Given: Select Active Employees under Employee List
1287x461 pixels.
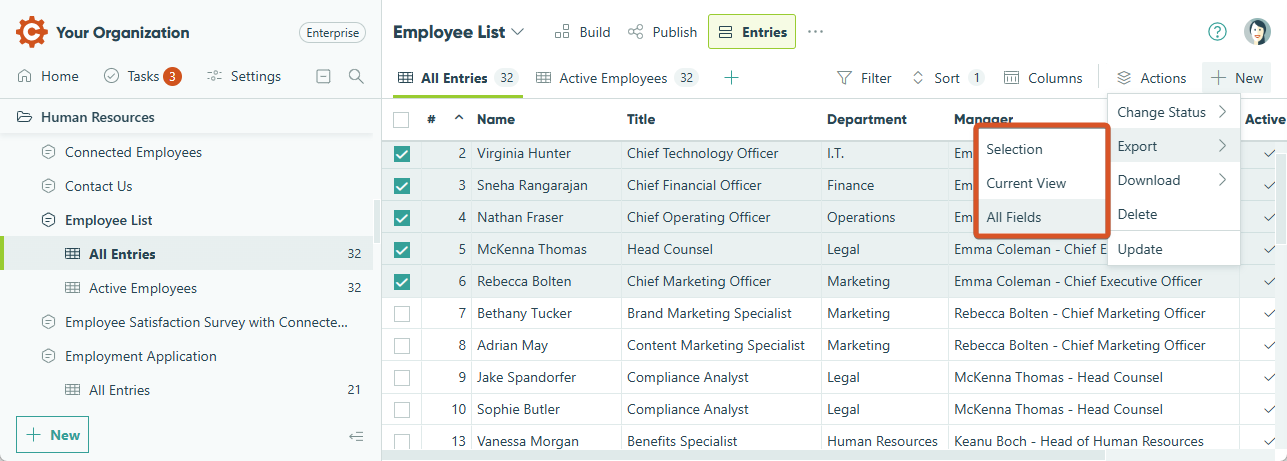Looking at the screenshot, I should pos(143,288).
